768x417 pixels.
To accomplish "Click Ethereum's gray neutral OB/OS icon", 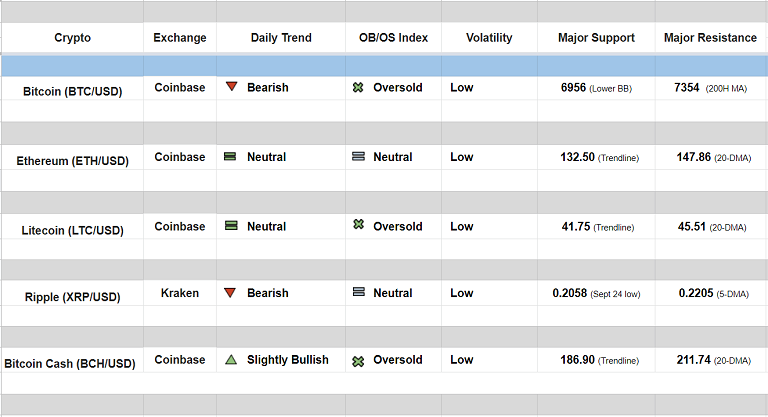I will click(358, 157).
